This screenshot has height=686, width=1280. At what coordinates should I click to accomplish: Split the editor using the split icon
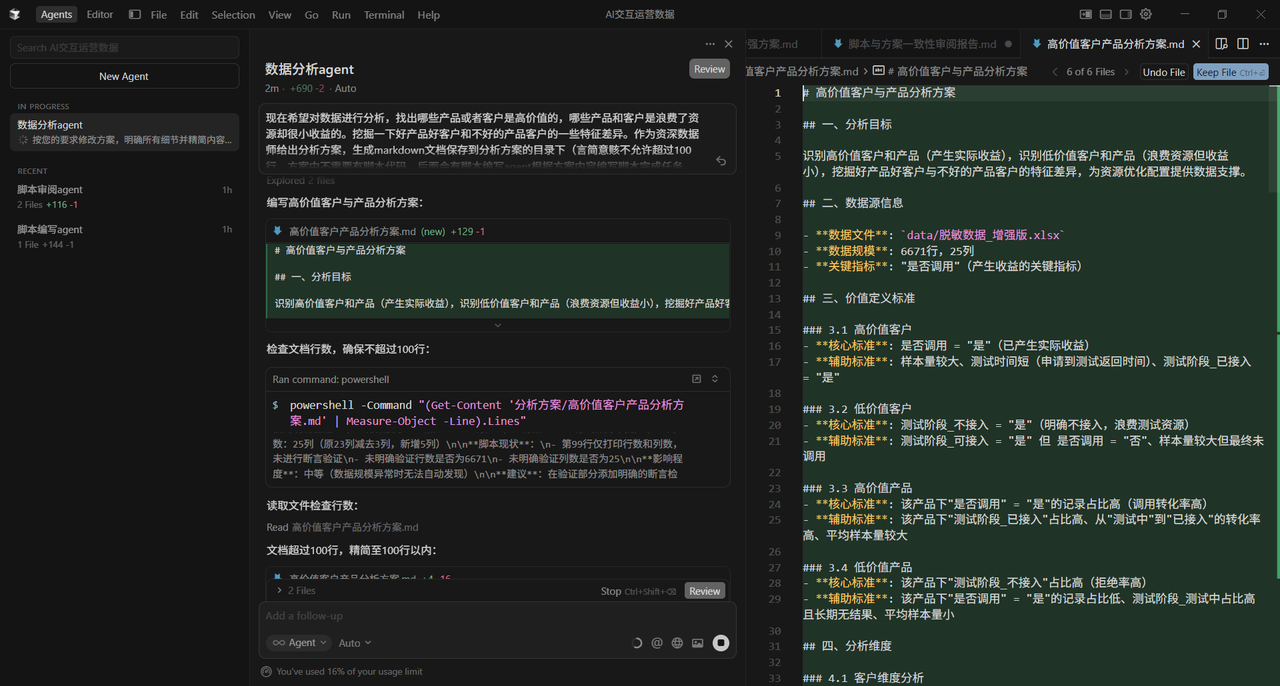(x=1241, y=43)
